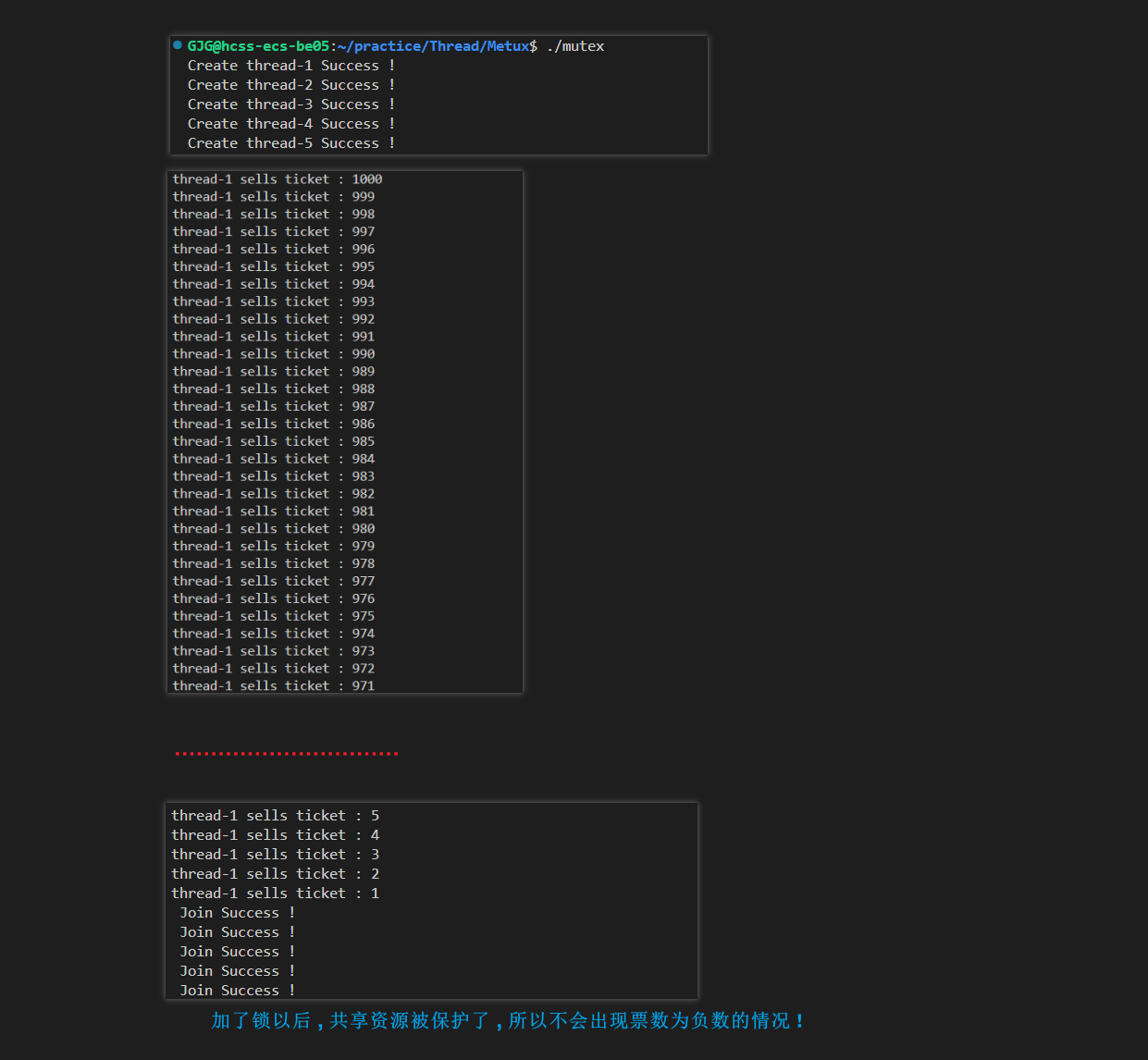The height and width of the screenshot is (1060, 1148).
Task: Click line 'thread-1 sells ticket : 987'
Action: [274, 407]
